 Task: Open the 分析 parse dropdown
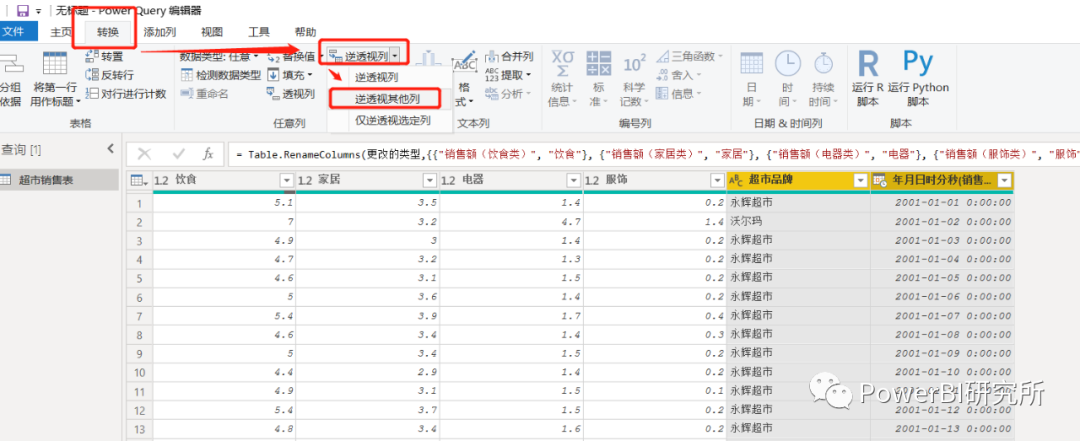coord(508,94)
